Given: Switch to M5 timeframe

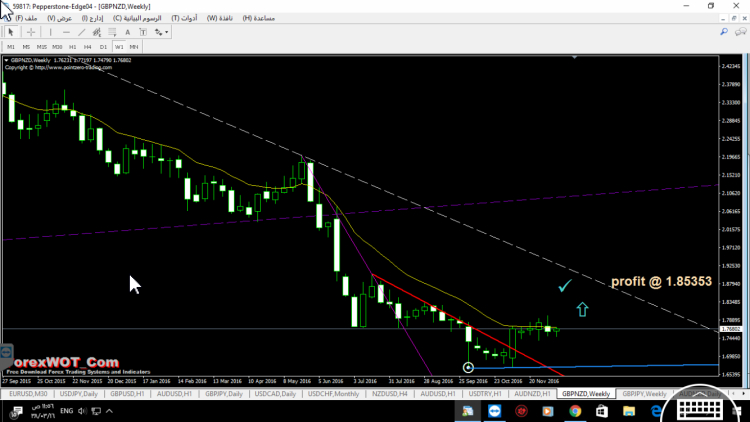Looking at the screenshot, I should point(26,47).
